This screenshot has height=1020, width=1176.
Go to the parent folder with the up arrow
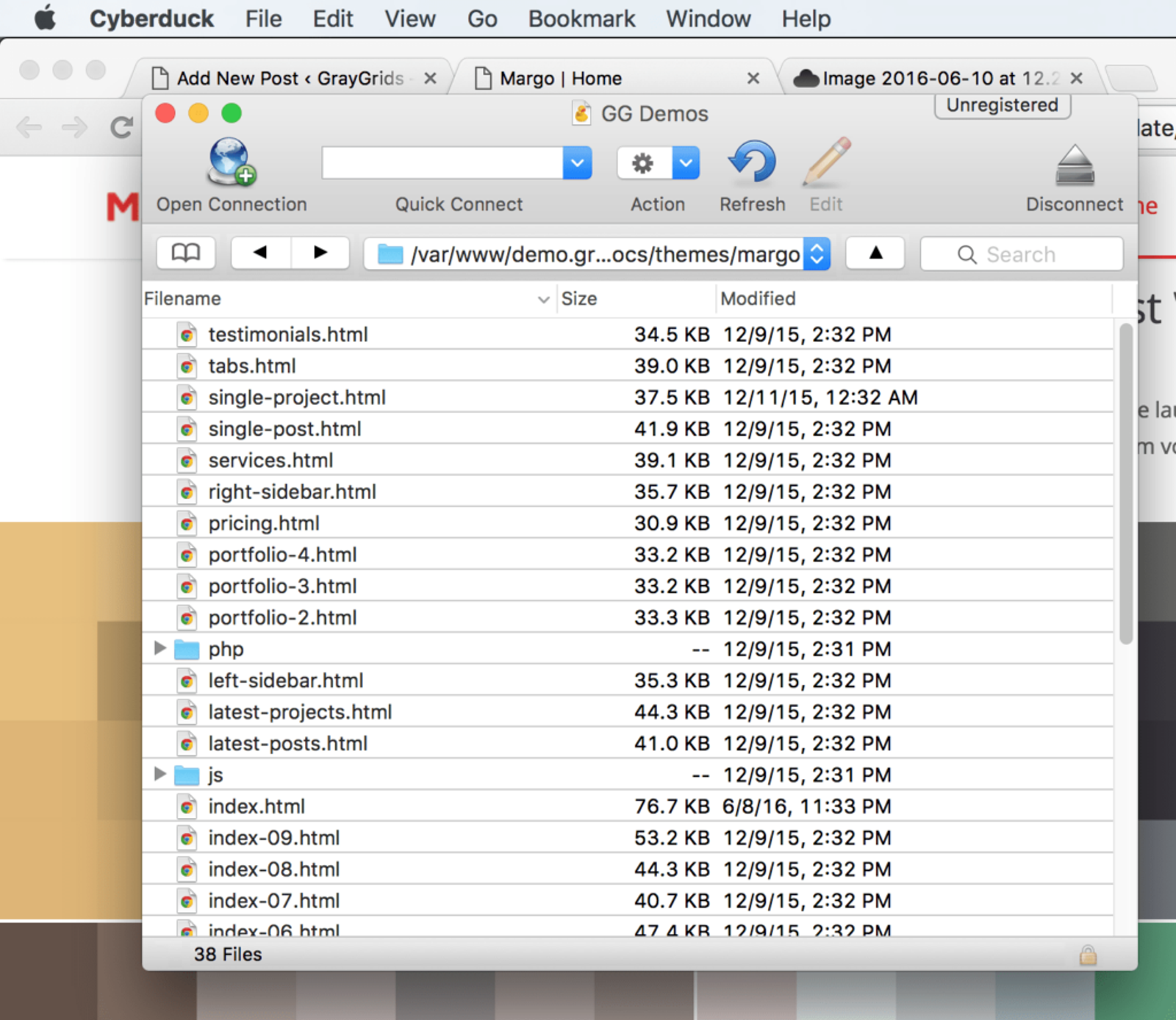click(x=875, y=254)
